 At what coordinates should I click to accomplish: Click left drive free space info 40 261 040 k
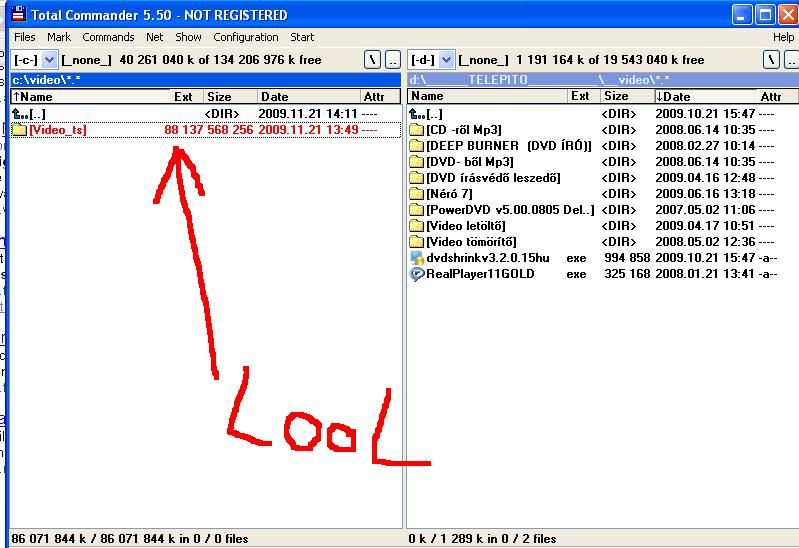pos(220,60)
